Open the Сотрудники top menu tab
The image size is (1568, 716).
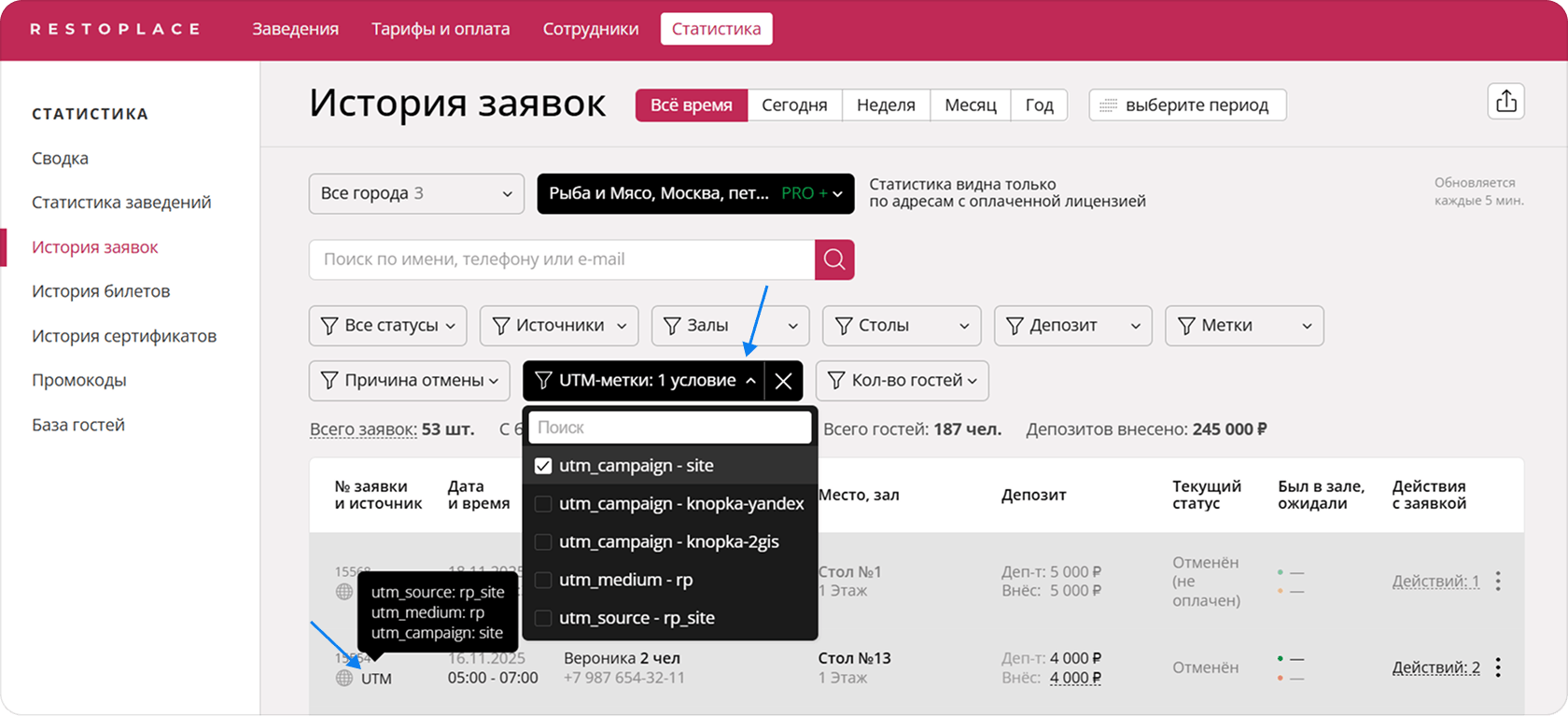coord(591,29)
